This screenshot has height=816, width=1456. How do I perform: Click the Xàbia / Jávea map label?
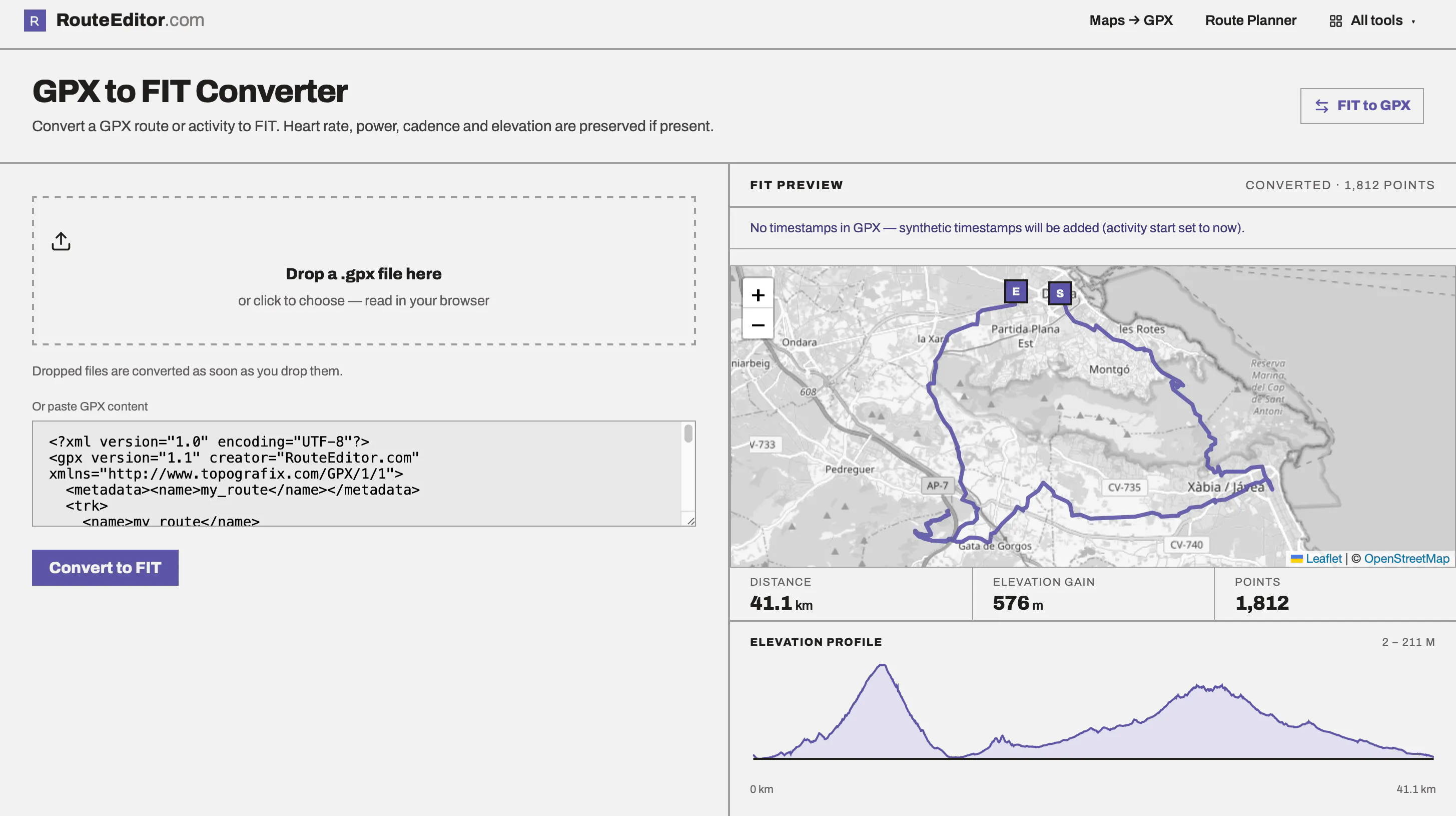[1225, 488]
